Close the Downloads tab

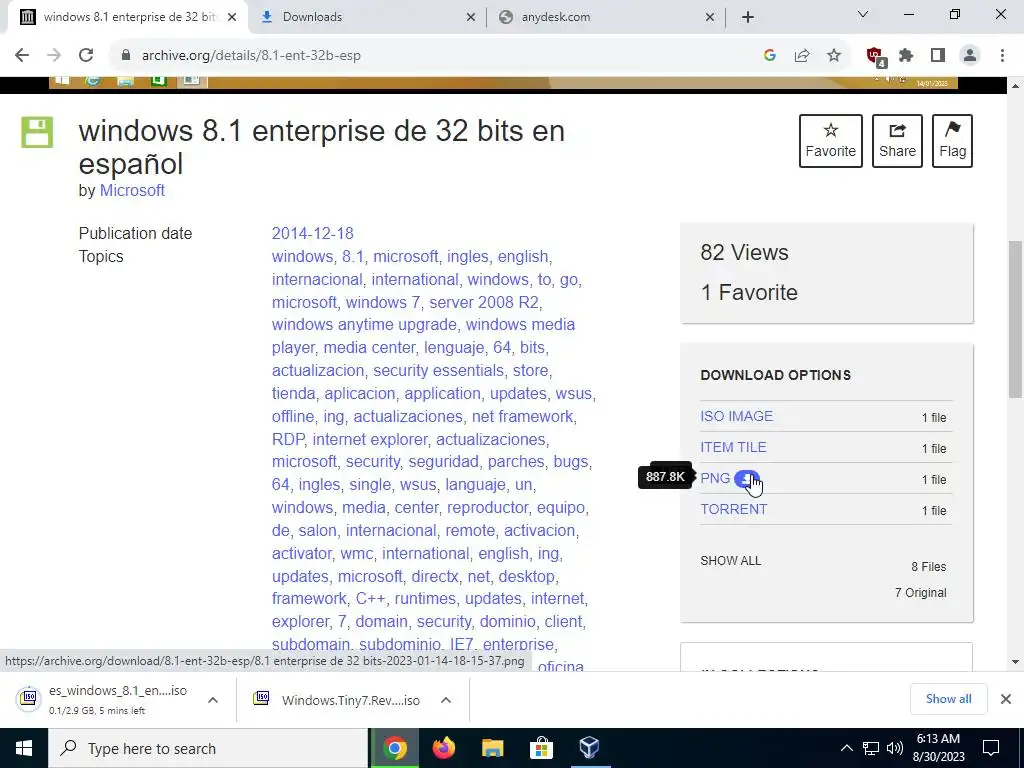point(471,17)
